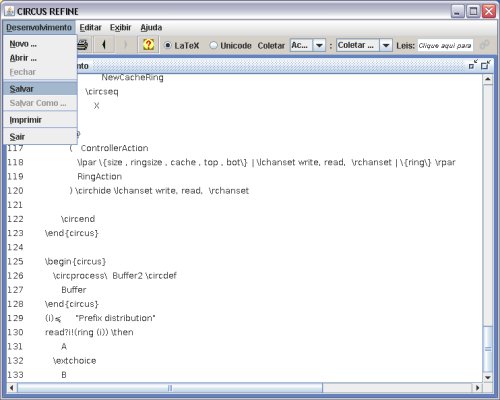The height and width of the screenshot is (400, 500).
Task: Click '"Prefix distribution"' on line 129
Action: [x=115, y=318]
